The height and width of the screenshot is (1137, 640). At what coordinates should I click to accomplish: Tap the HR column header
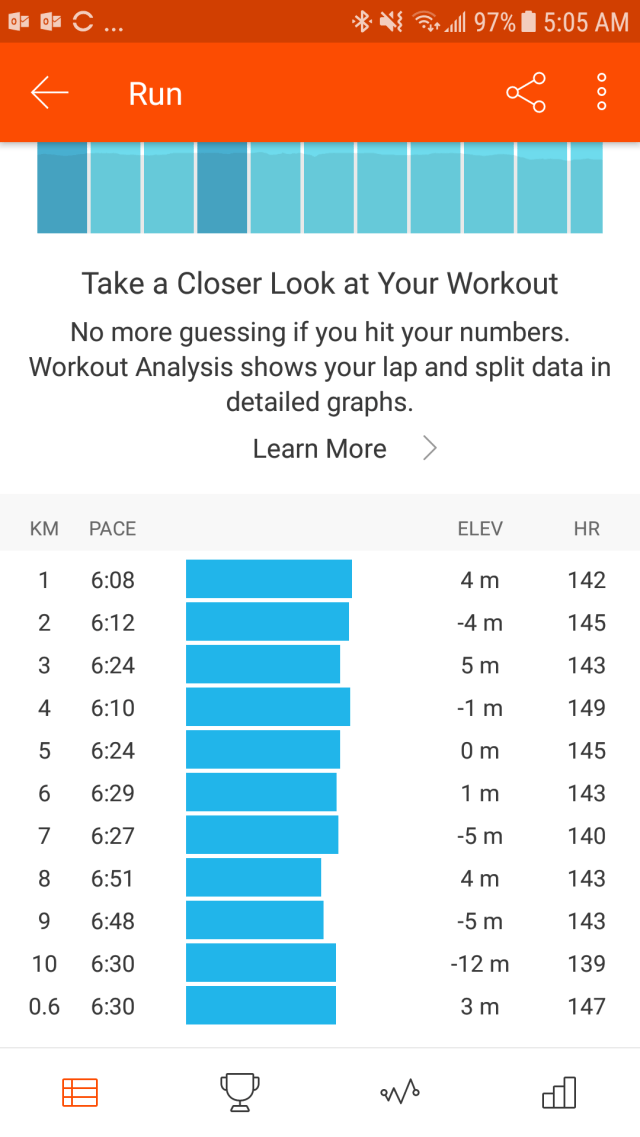(x=587, y=529)
